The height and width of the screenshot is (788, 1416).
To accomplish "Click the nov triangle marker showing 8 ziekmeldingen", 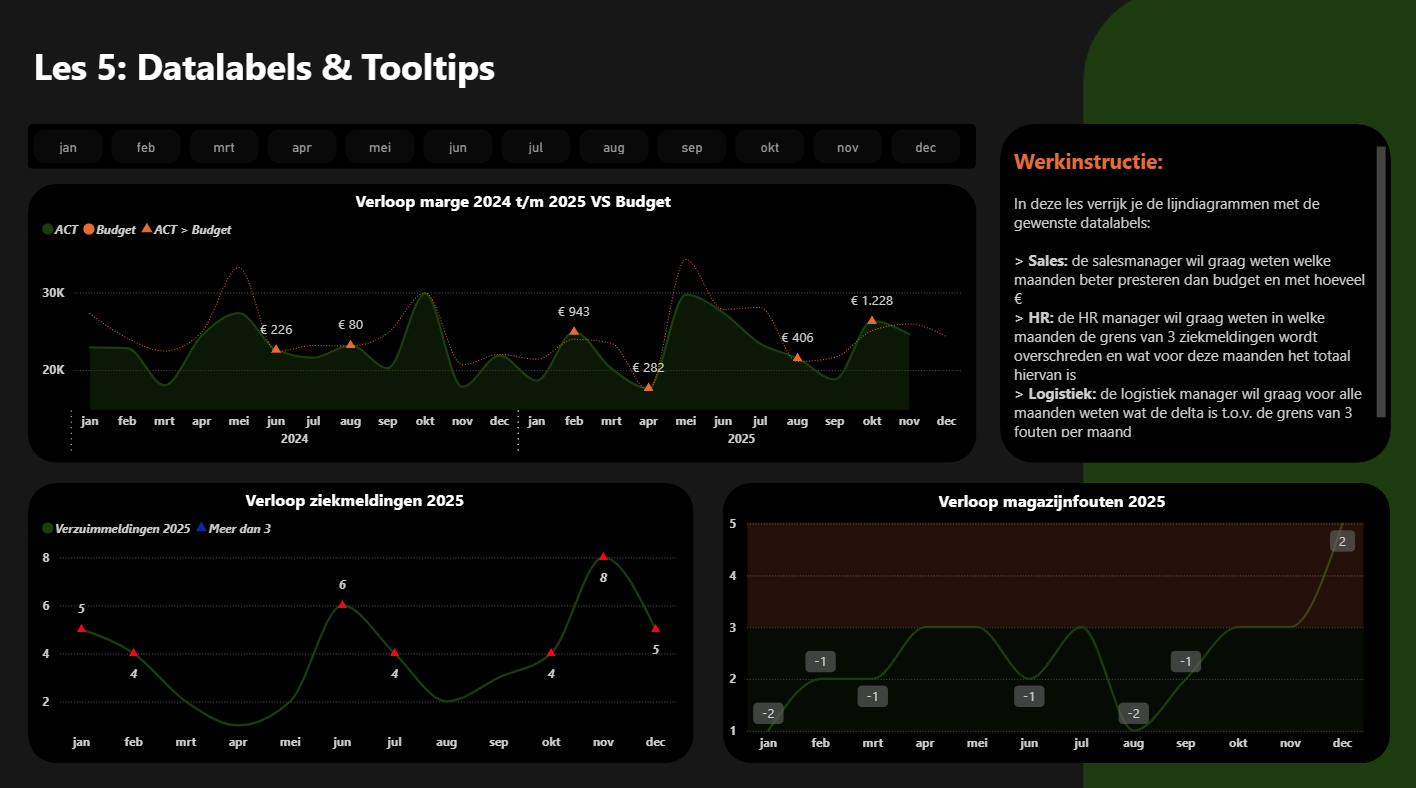I will (x=603, y=556).
